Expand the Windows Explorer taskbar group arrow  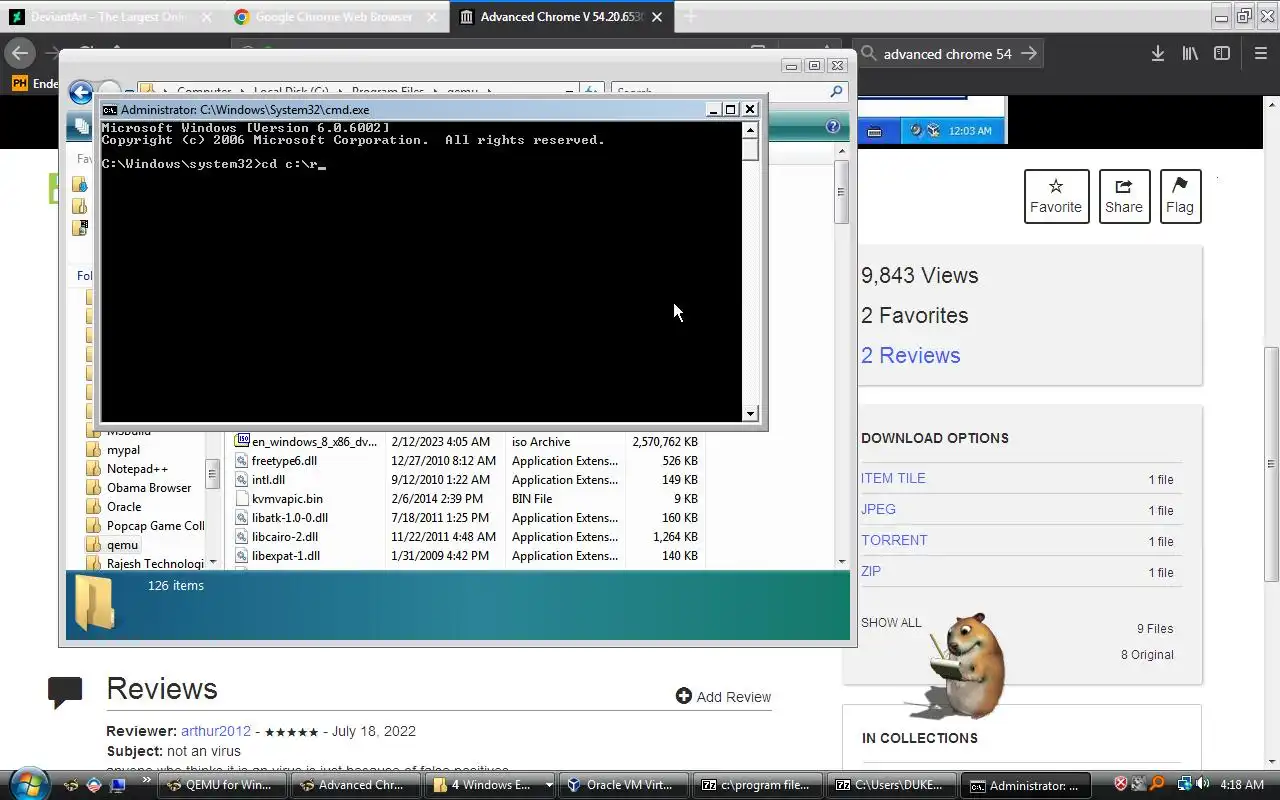[548, 785]
